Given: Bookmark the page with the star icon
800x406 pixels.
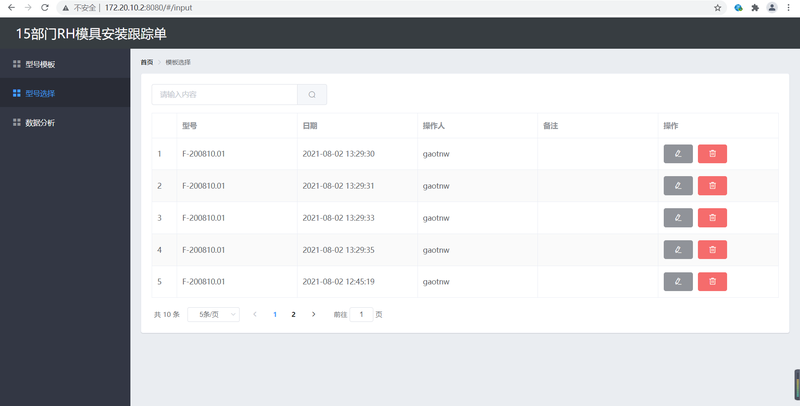Looking at the screenshot, I should [717, 8].
